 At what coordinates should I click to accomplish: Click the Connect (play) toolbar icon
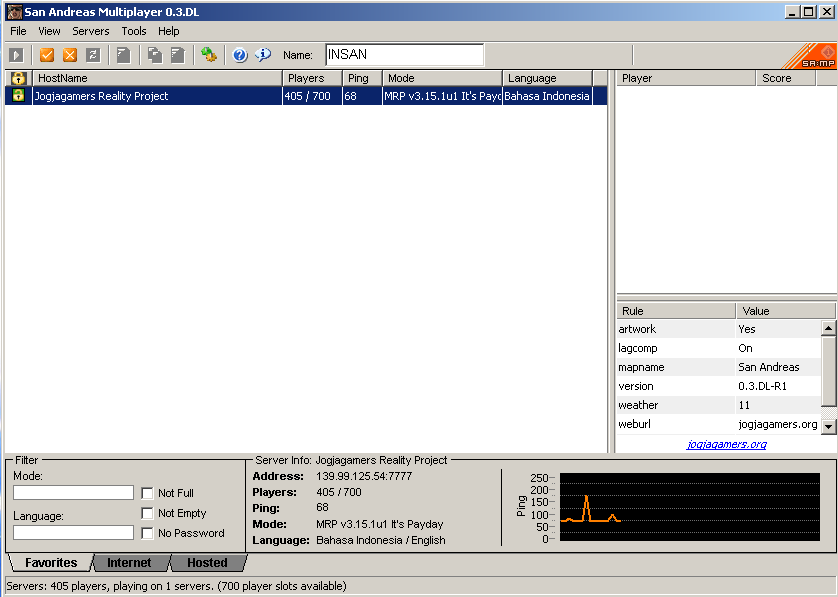(17, 55)
